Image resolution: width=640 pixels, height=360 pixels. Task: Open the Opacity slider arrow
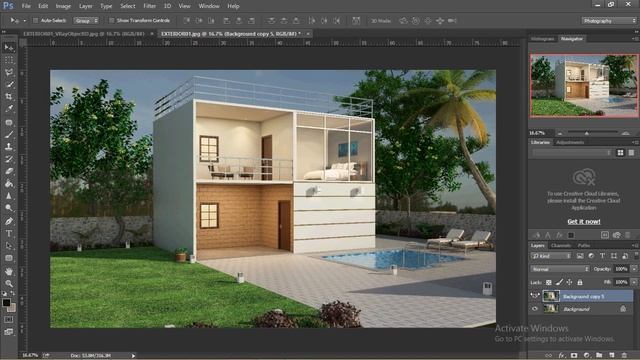(x=634, y=269)
